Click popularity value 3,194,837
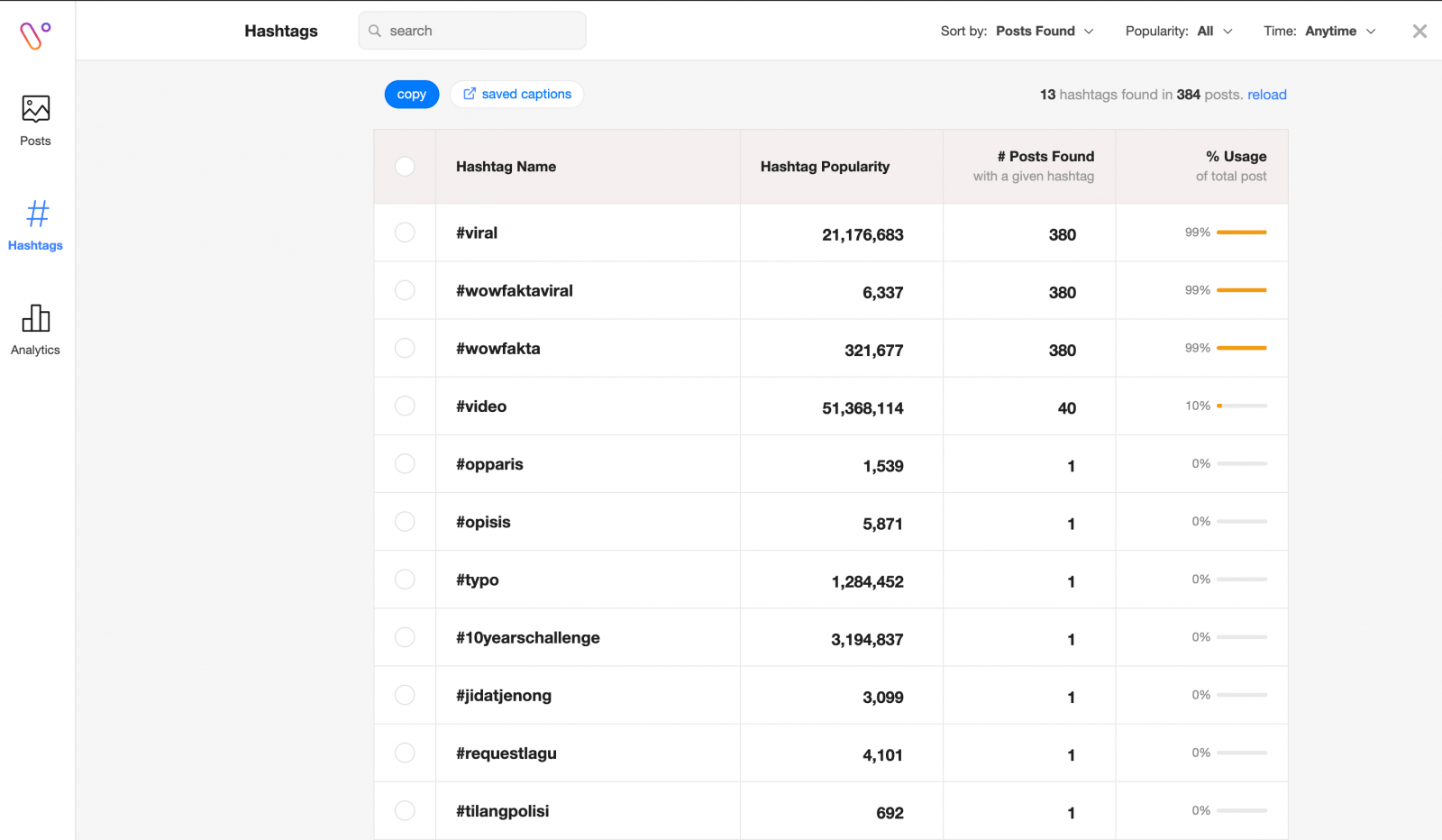The image size is (1442, 840). tap(867, 640)
